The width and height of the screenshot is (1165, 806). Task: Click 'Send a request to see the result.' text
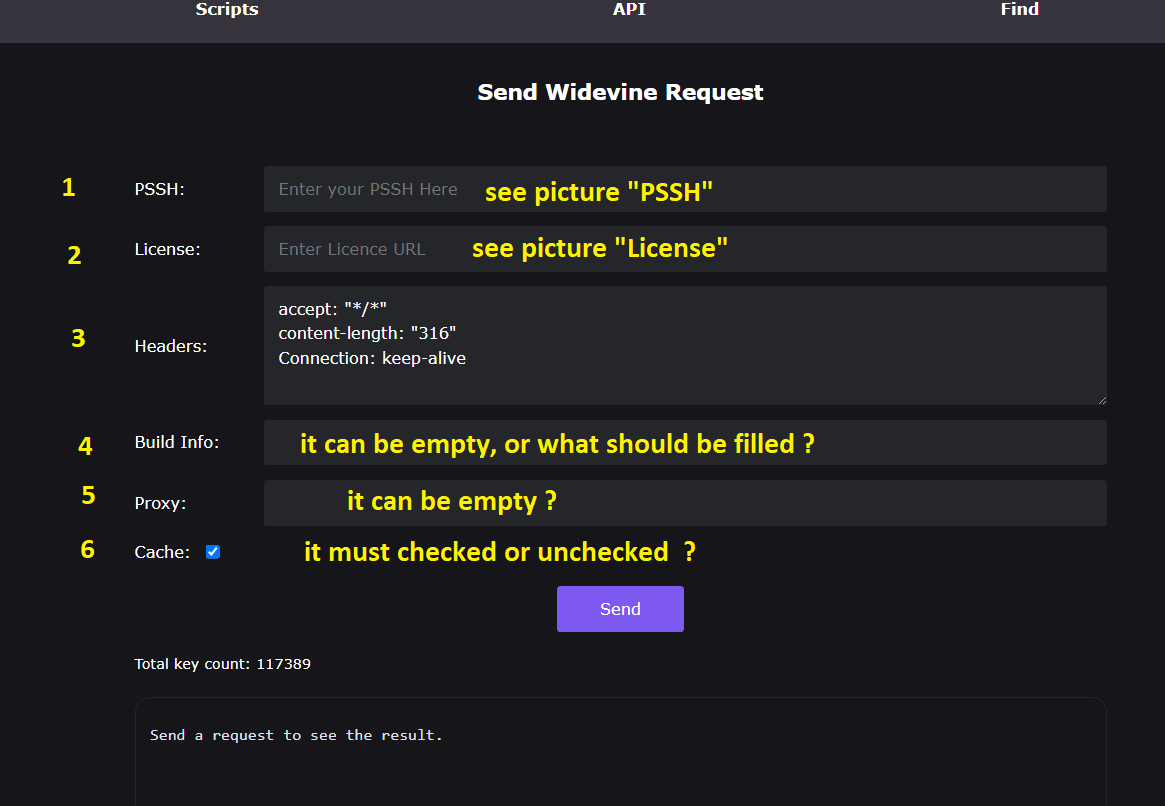coord(296,735)
